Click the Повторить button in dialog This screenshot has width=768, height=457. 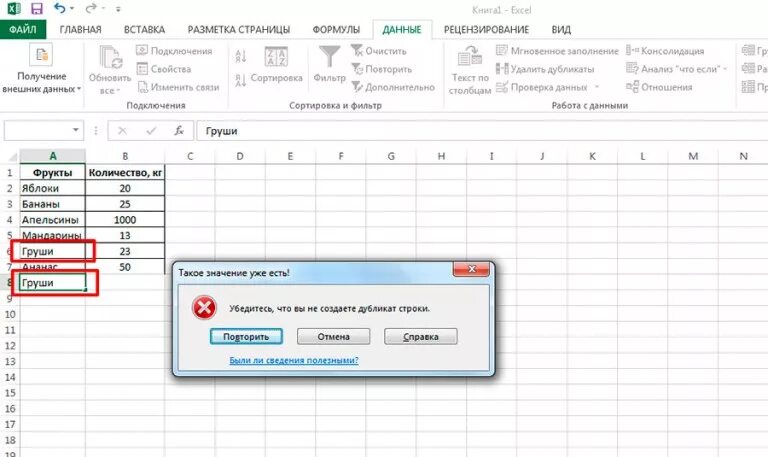246,337
